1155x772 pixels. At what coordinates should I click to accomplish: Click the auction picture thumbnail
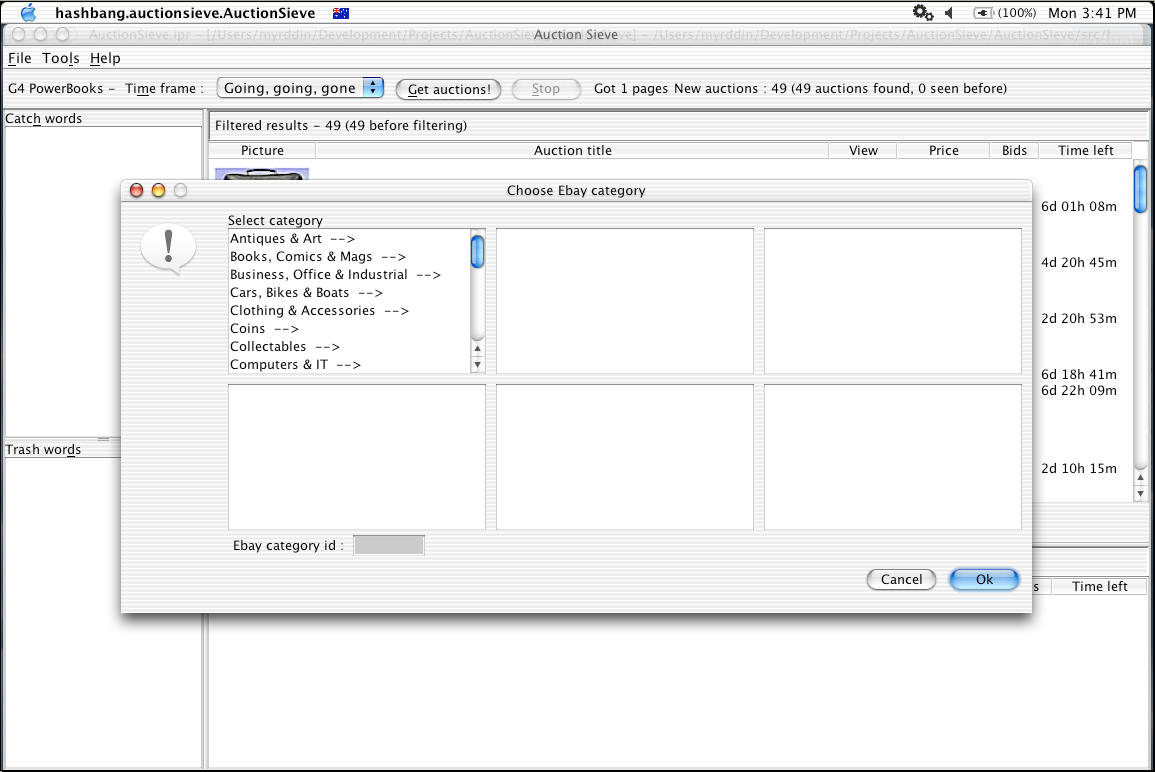tap(262, 174)
